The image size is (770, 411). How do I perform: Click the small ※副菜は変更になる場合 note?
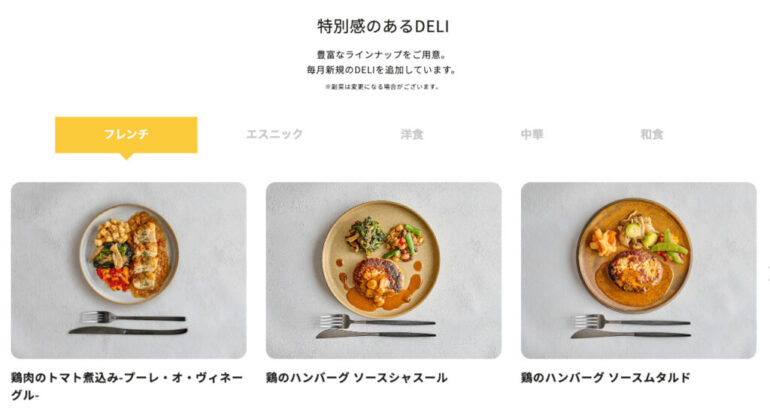(x=382, y=86)
